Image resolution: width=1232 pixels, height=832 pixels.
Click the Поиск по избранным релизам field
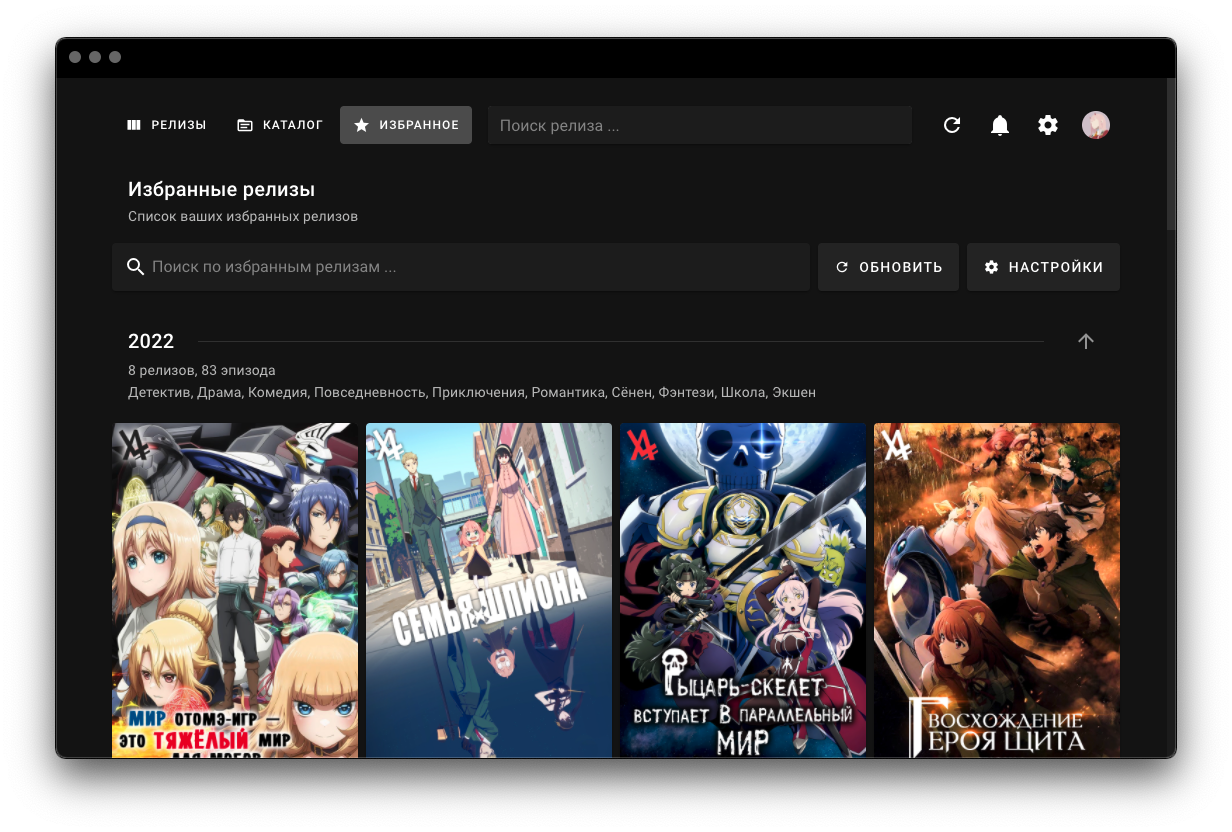pyautogui.click(x=461, y=267)
